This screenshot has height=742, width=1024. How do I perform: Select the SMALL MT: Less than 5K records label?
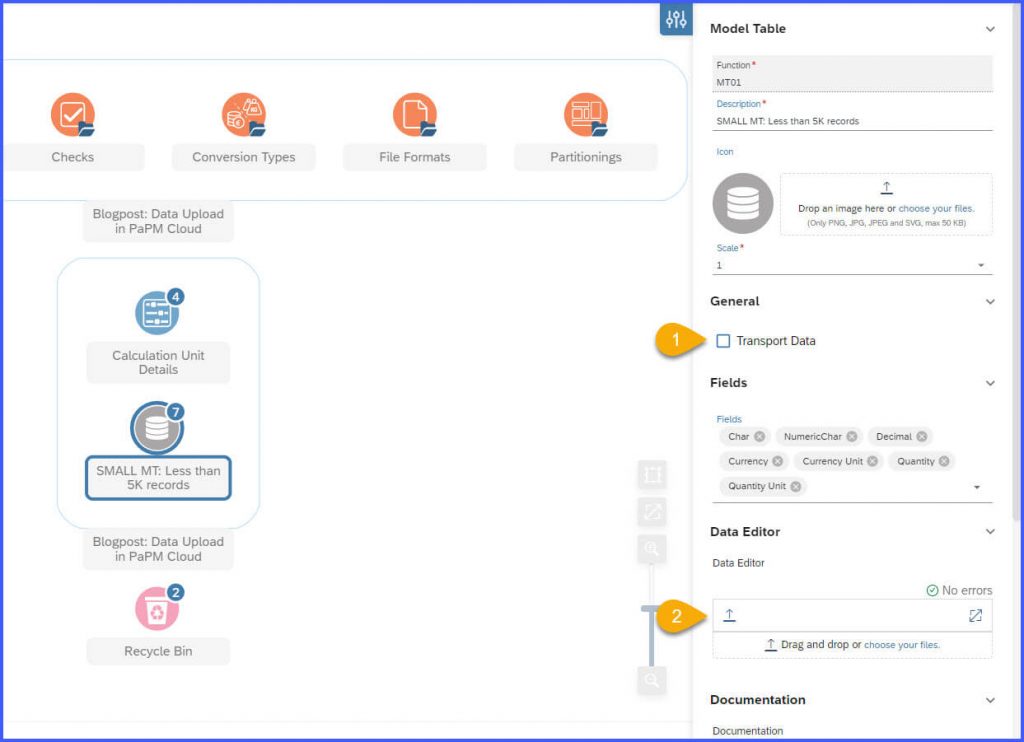click(x=158, y=477)
